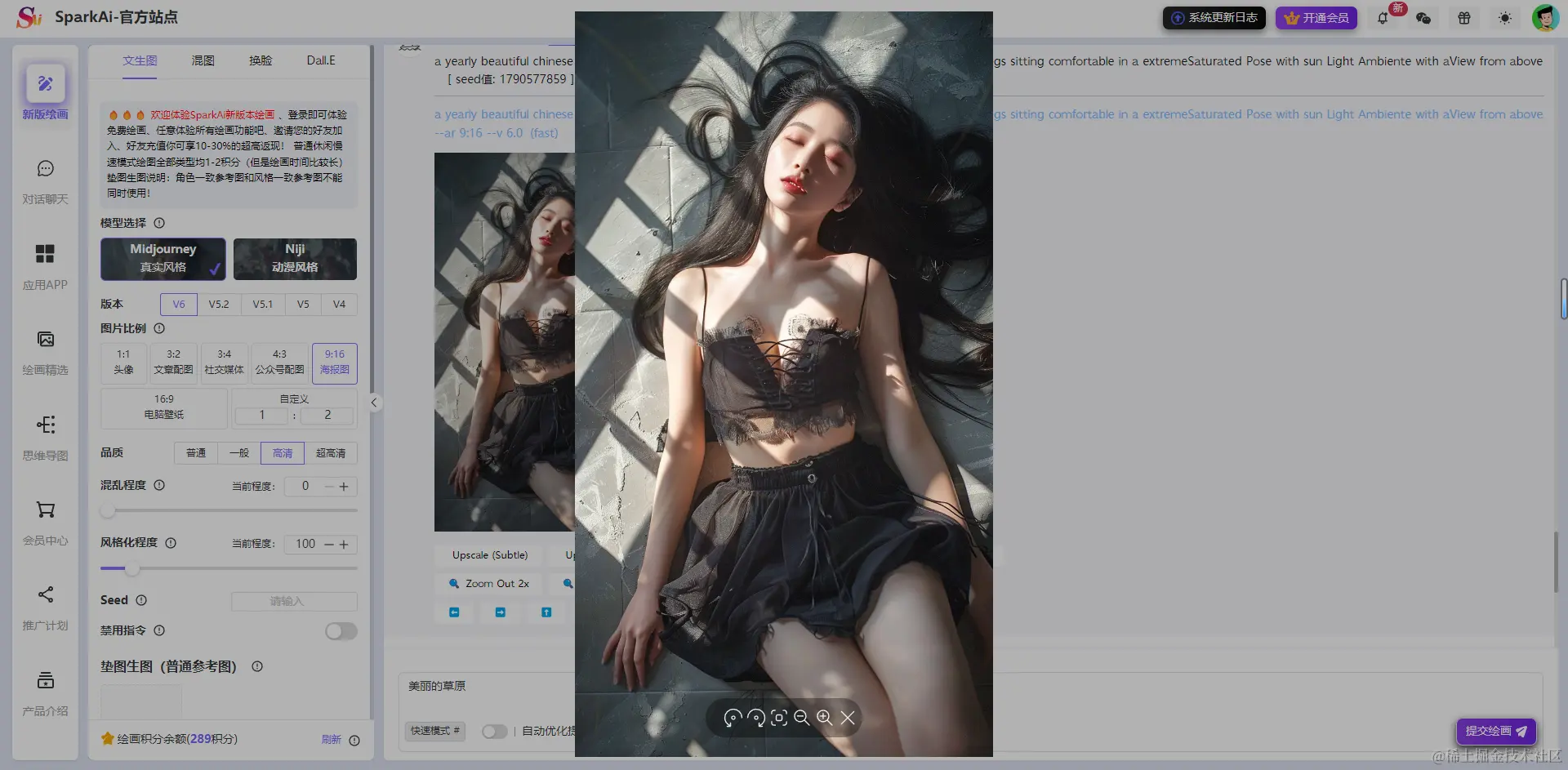Toggle the 自动优化 switch near the prompt
1568x770 pixels.
pyautogui.click(x=495, y=731)
